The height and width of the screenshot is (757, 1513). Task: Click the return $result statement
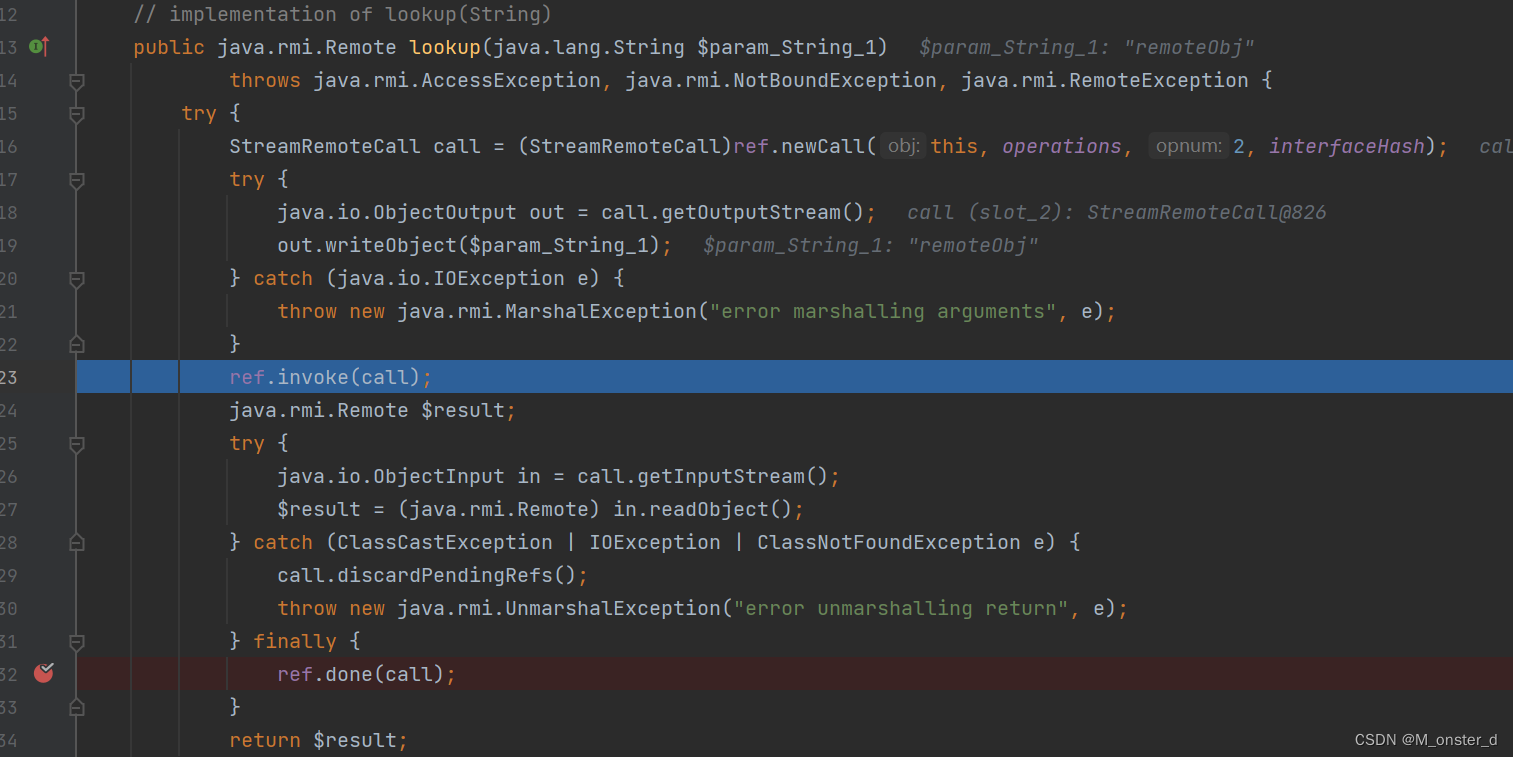coord(318,740)
